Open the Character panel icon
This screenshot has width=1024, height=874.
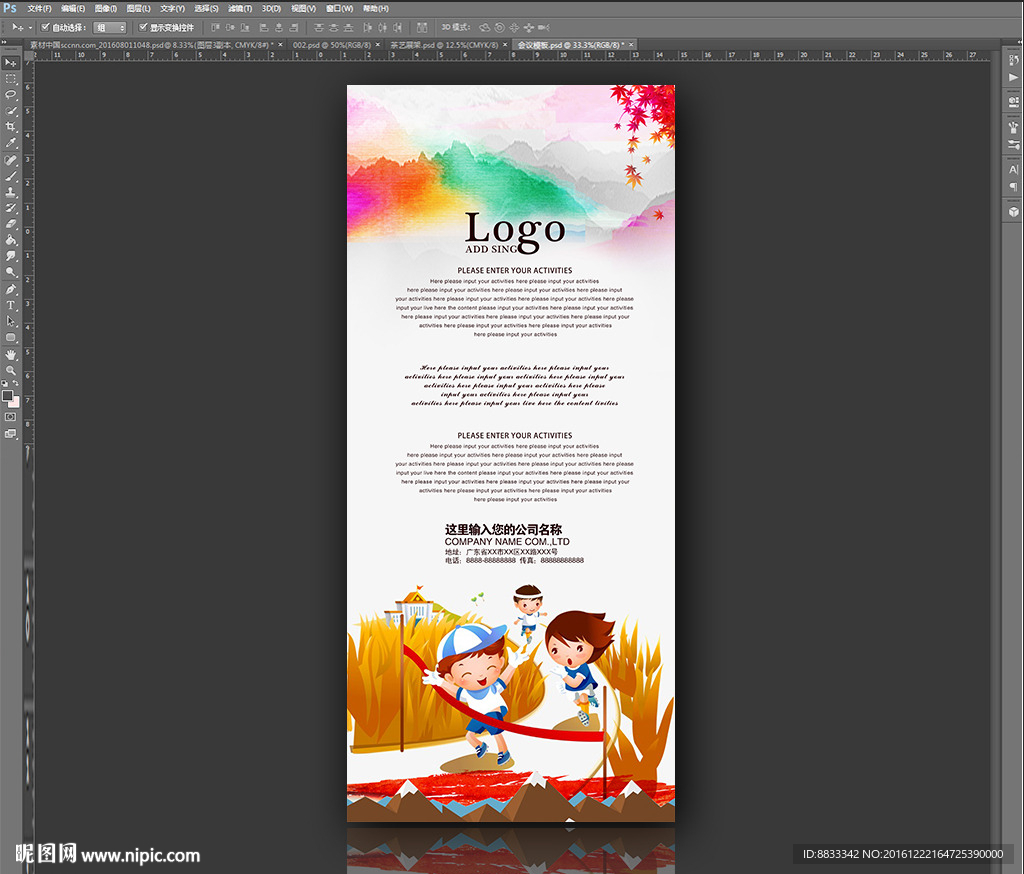[1012, 170]
